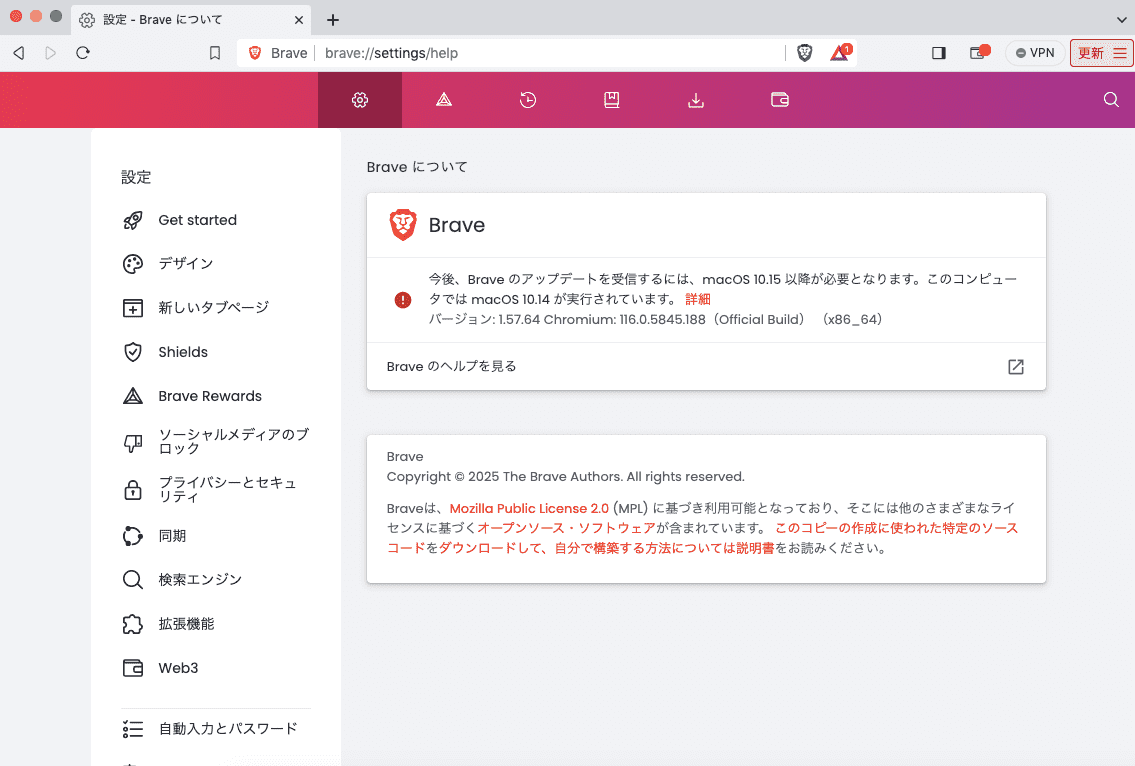The width and height of the screenshot is (1135, 766).
Task: Bookmark this page with the bookmark icon
Action: pyautogui.click(x=215, y=53)
